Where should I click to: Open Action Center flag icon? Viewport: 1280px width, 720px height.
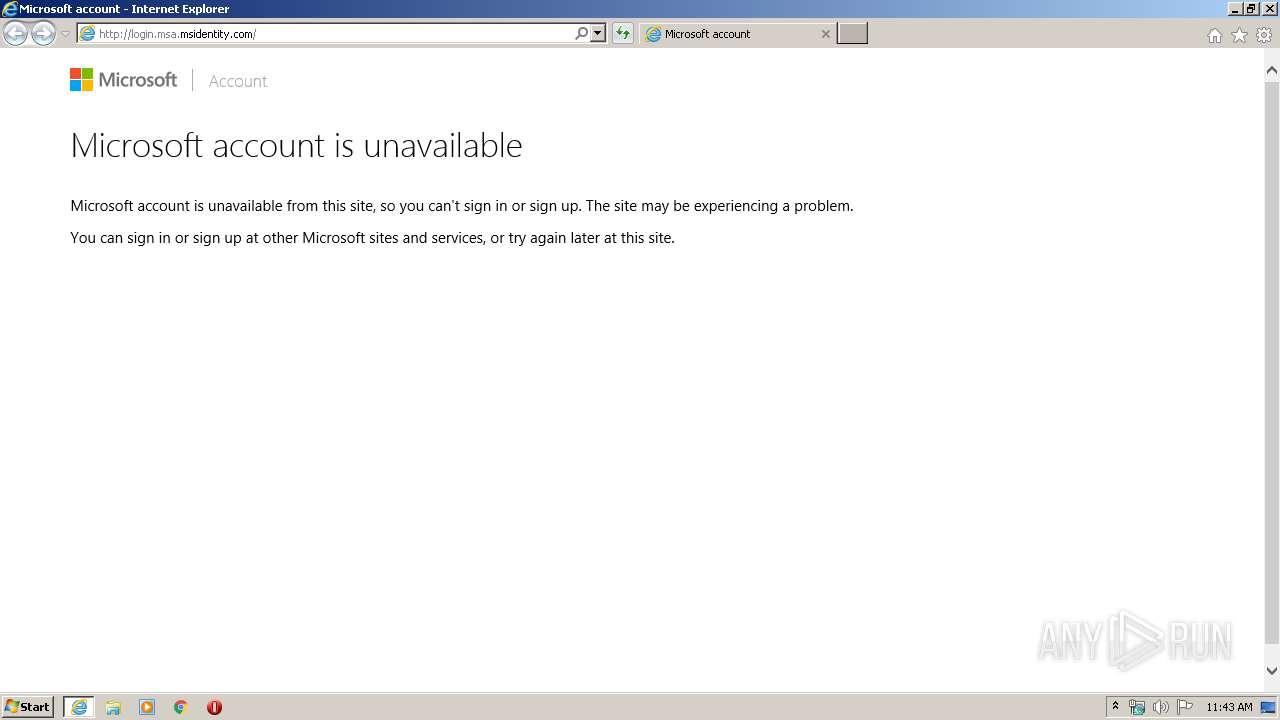(1184, 707)
